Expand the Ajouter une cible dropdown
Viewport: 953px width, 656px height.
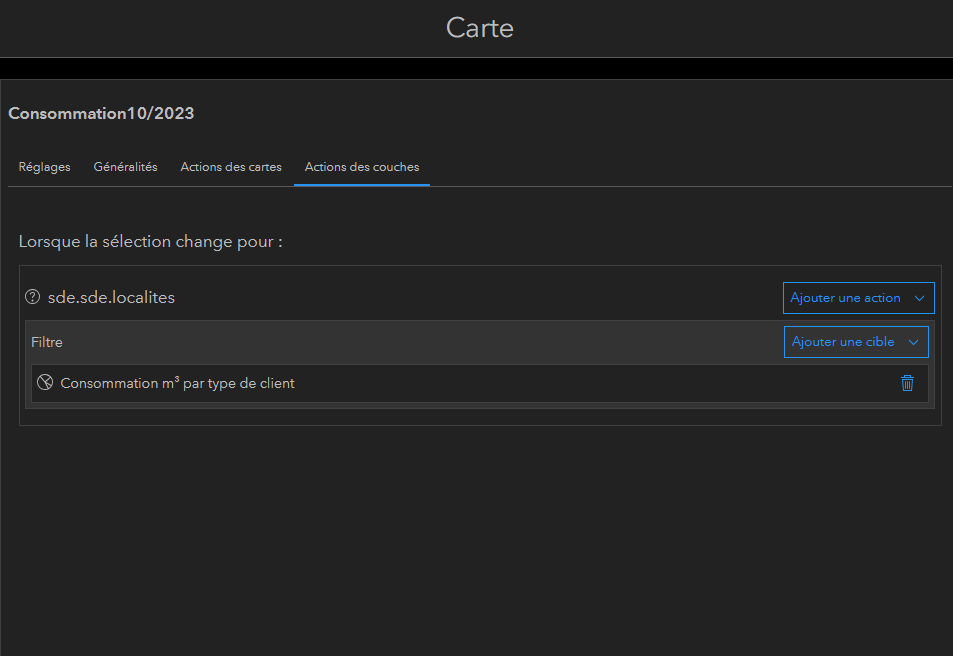tap(843, 342)
